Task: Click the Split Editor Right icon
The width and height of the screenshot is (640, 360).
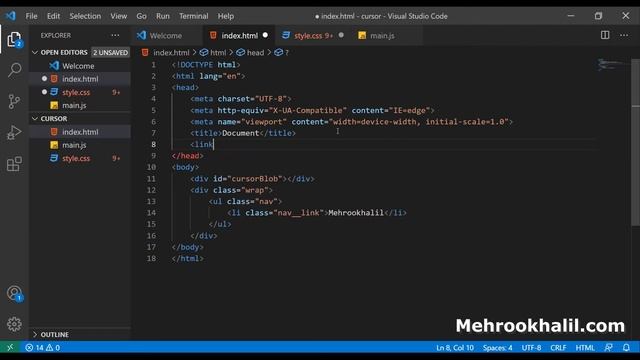Action: [605, 36]
